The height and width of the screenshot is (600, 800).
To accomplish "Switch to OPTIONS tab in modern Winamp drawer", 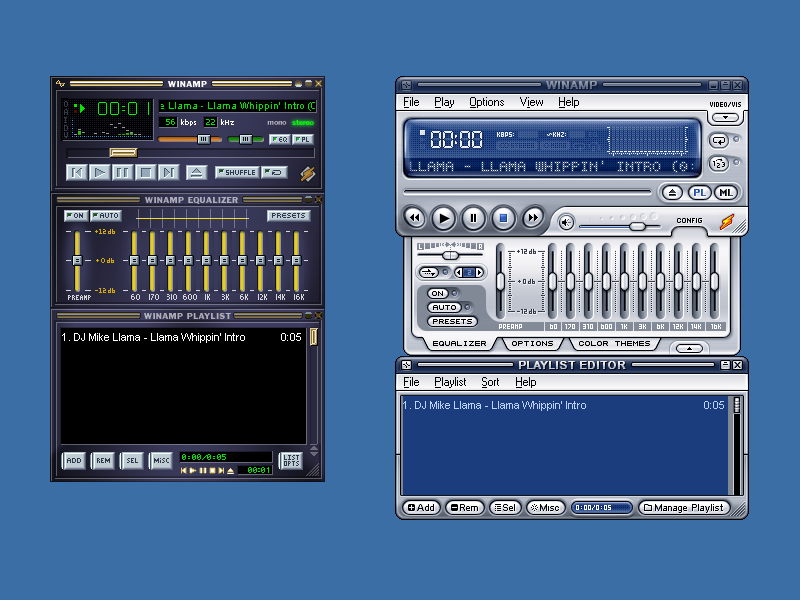I will point(532,343).
